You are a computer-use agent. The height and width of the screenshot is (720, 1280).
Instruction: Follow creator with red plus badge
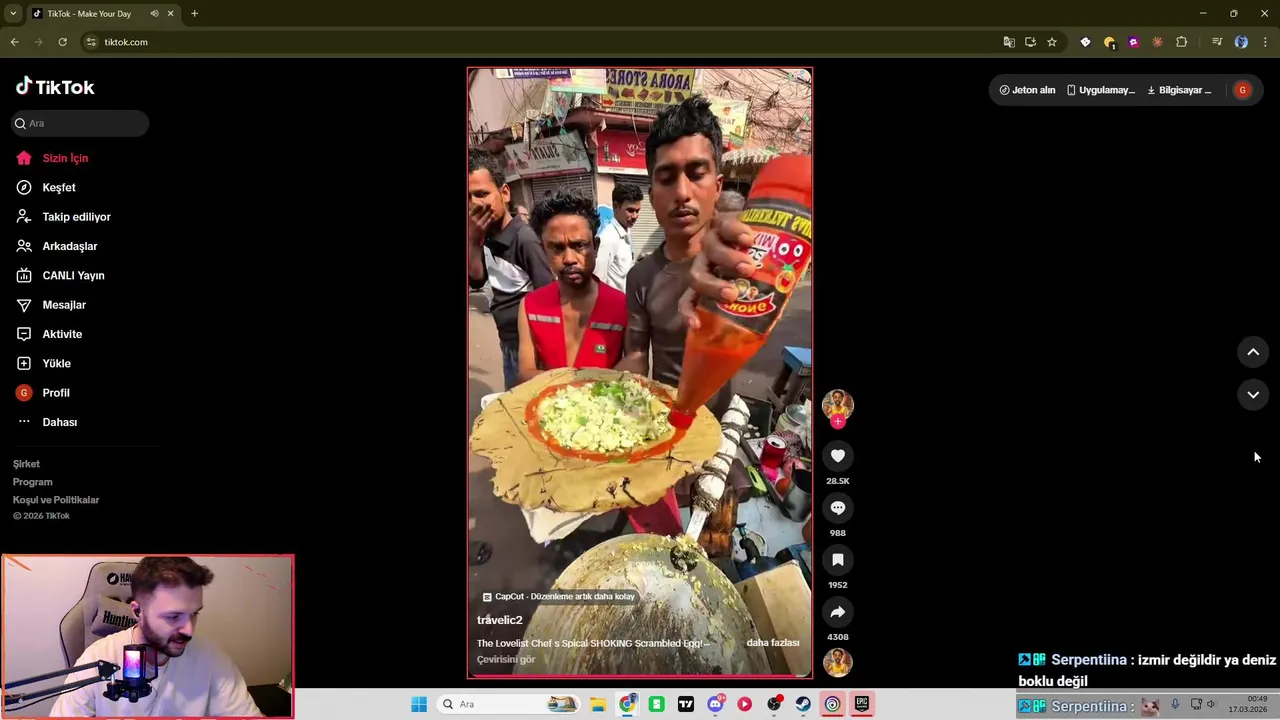(838, 422)
